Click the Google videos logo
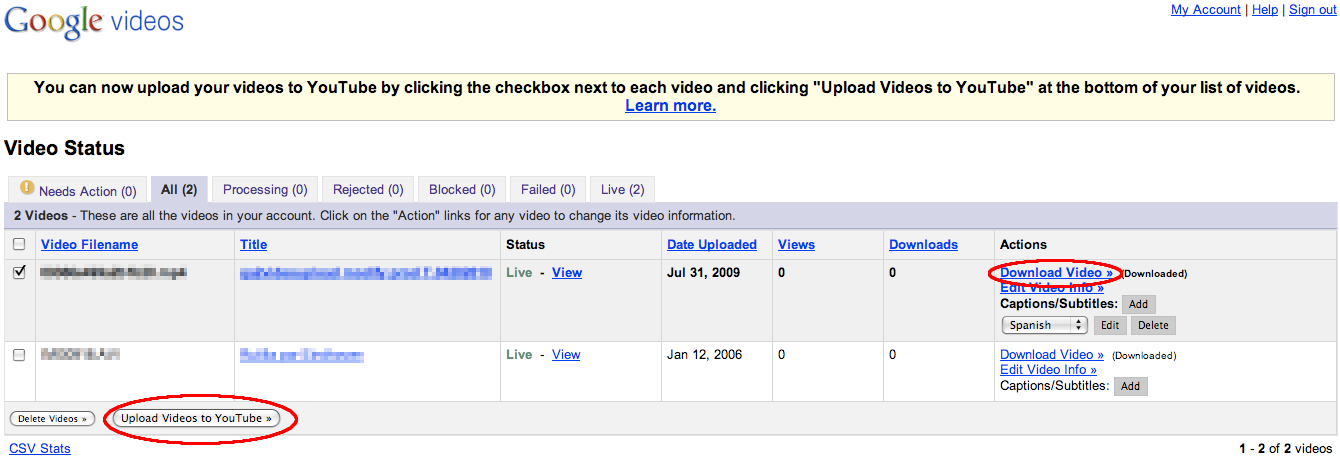 [94, 22]
